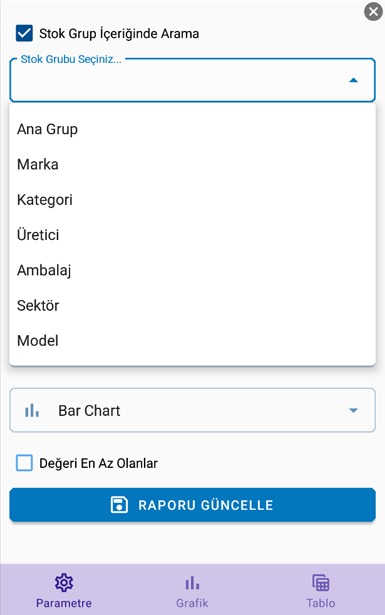Pick the Model option
Image resolution: width=385 pixels, height=615 pixels.
point(192,341)
